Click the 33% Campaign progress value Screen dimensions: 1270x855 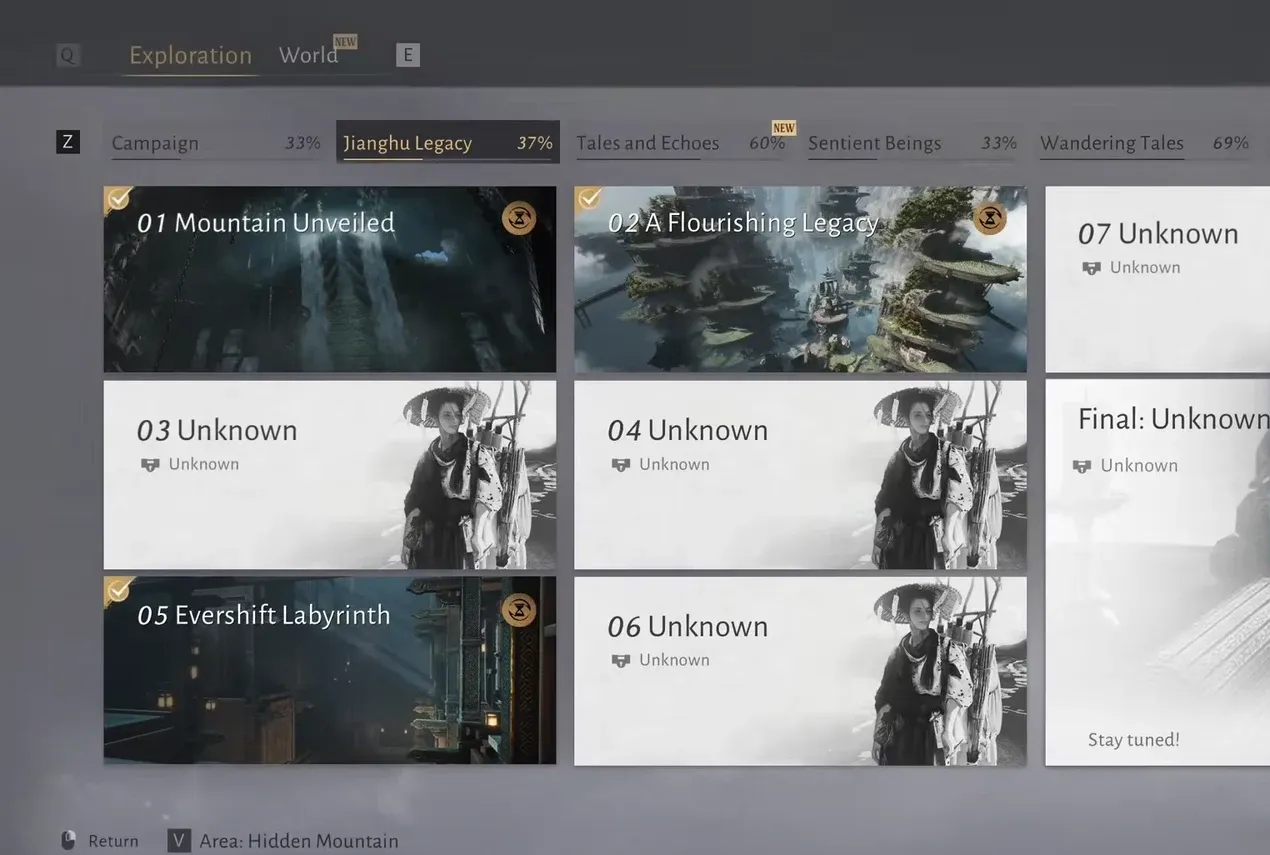[303, 143]
